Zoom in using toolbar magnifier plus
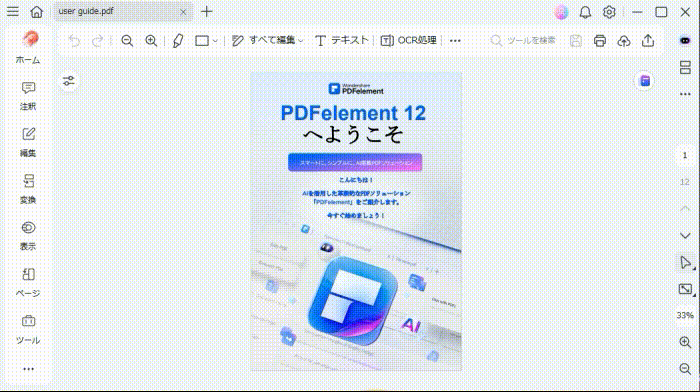Image resolution: width=700 pixels, height=392 pixels. pos(151,41)
